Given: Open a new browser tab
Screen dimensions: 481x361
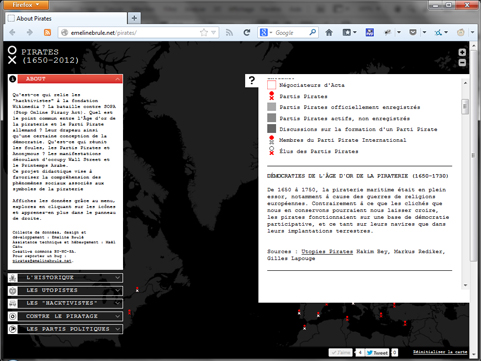Looking at the screenshot, I should pos(134,18).
